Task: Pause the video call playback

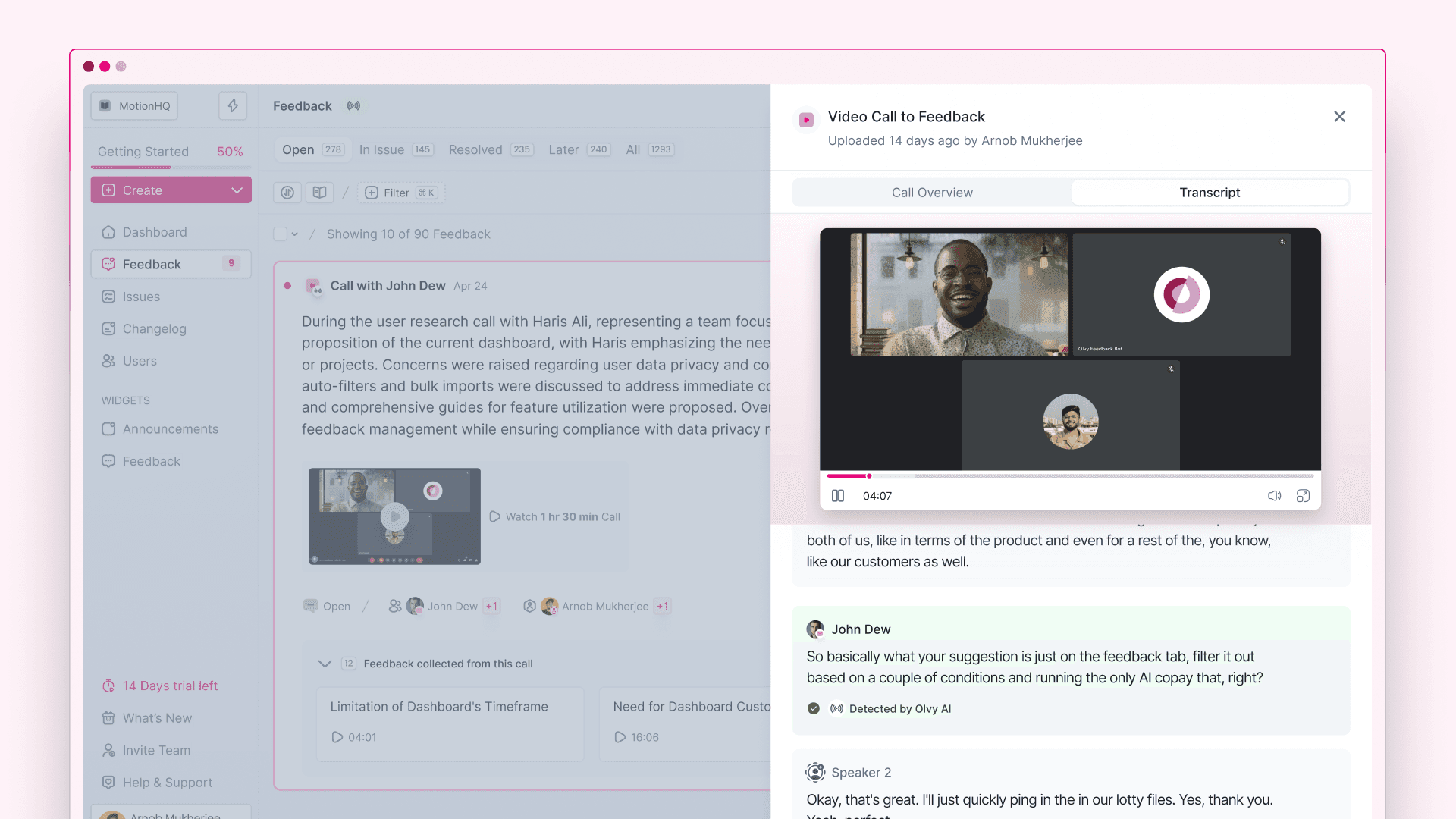Action: 837,496
